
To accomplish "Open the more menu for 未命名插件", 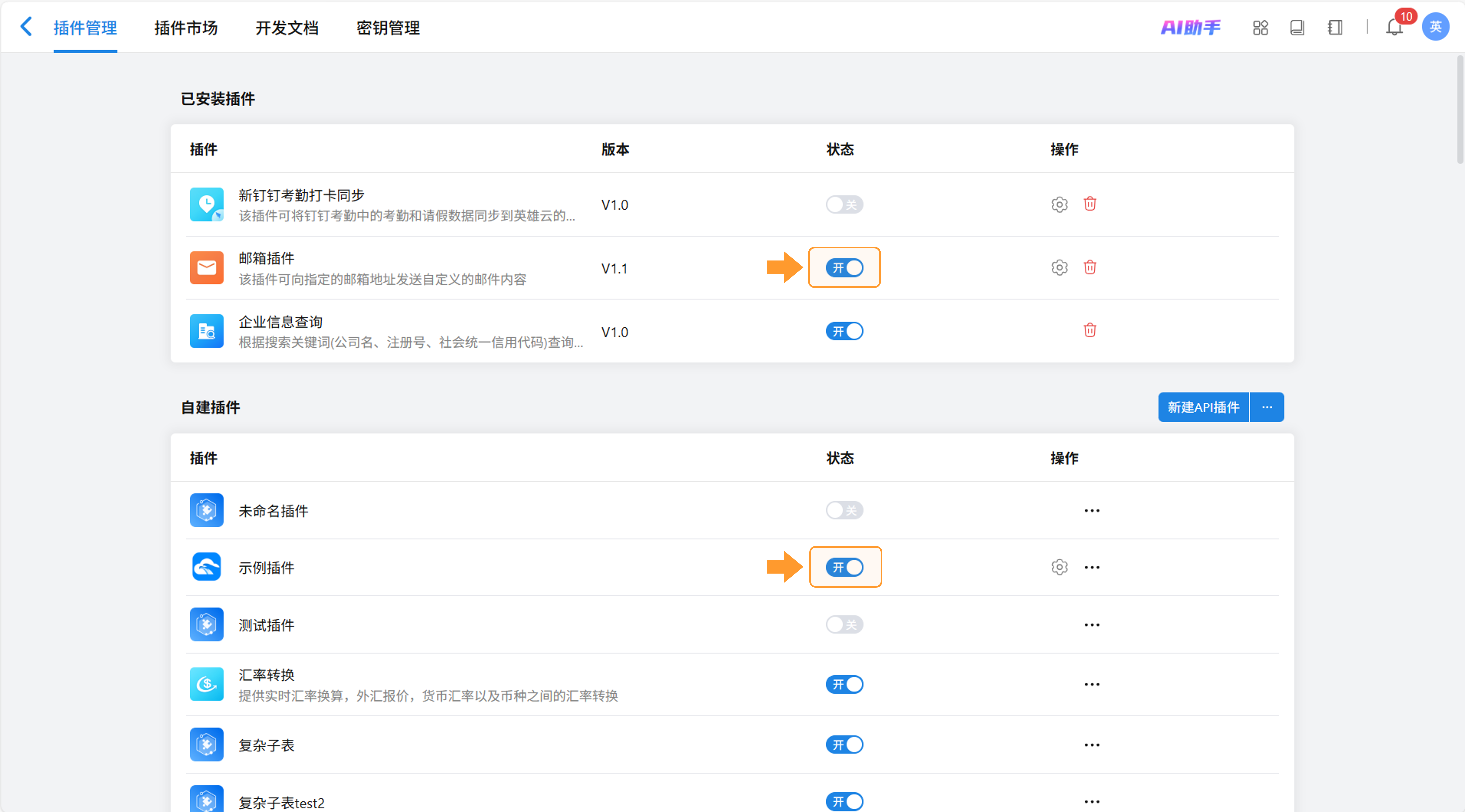I will tap(1091, 511).
